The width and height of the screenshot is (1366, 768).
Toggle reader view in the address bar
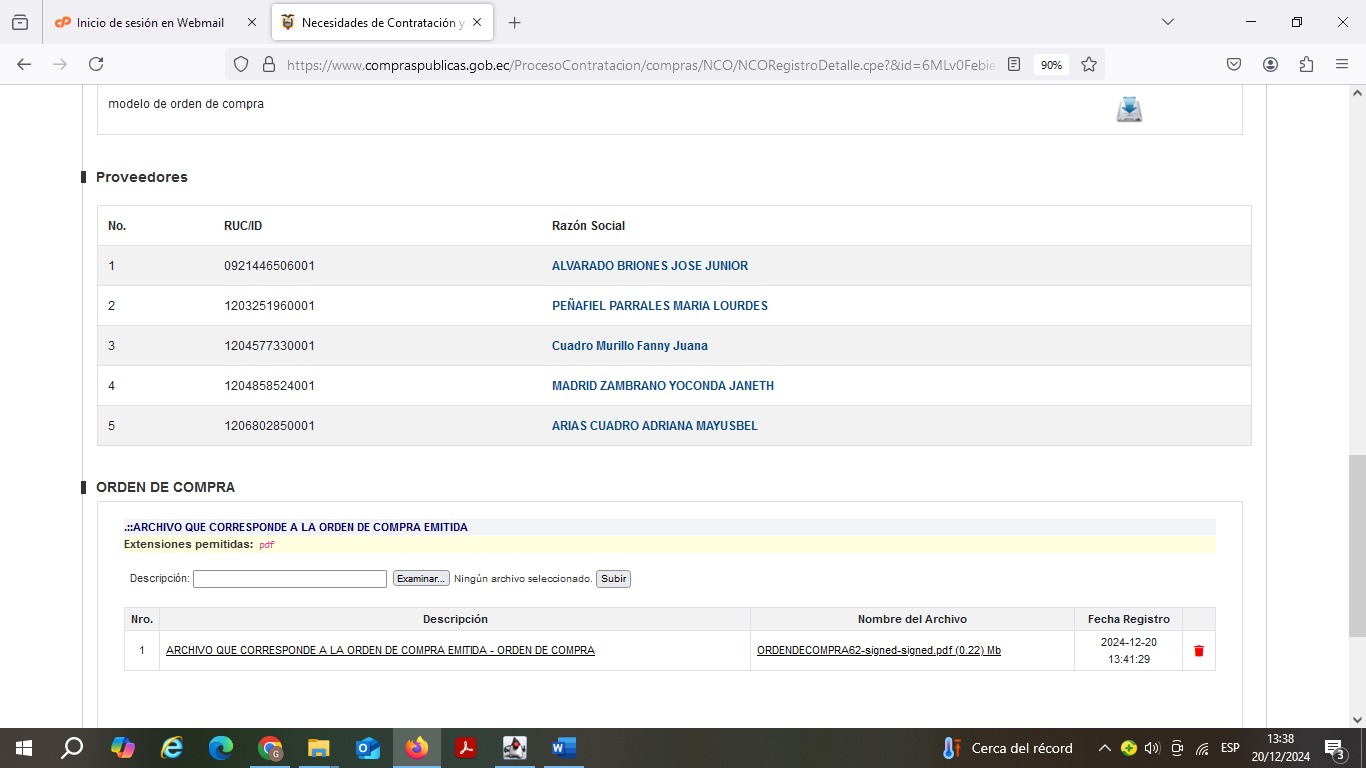(x=1014, y=64)
